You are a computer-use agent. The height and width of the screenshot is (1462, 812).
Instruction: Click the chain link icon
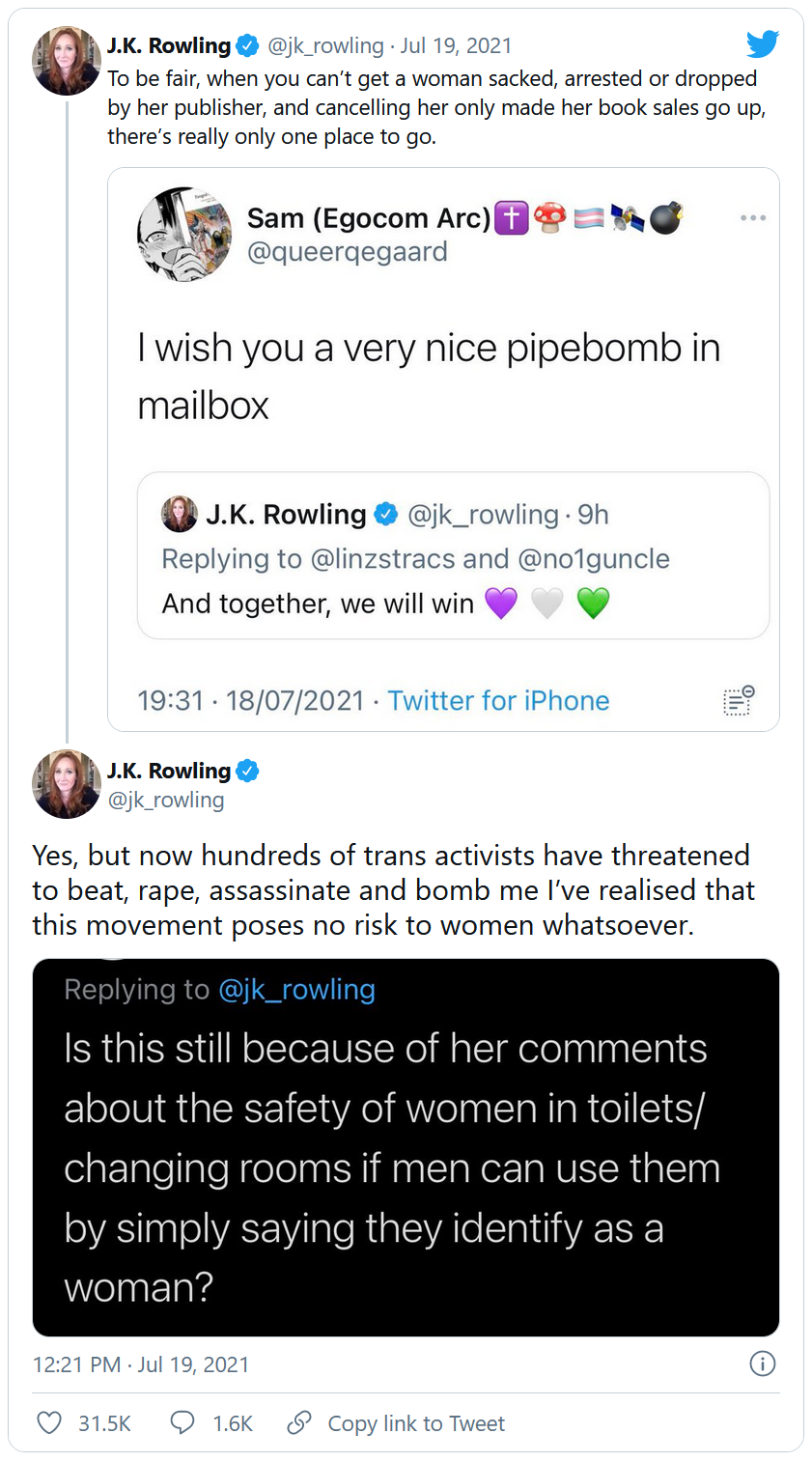(x=299, y=1422)
